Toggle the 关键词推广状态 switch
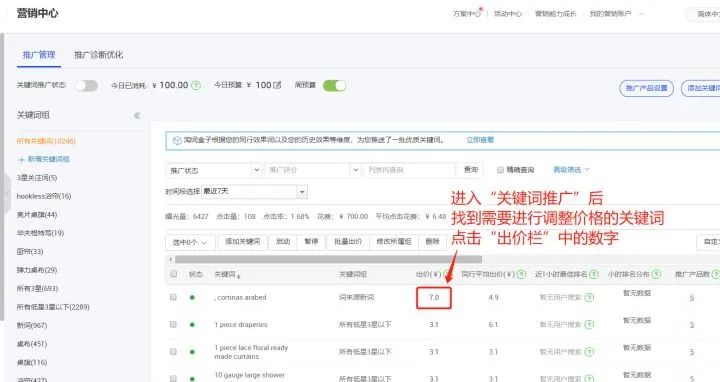 tap(86, 85)
